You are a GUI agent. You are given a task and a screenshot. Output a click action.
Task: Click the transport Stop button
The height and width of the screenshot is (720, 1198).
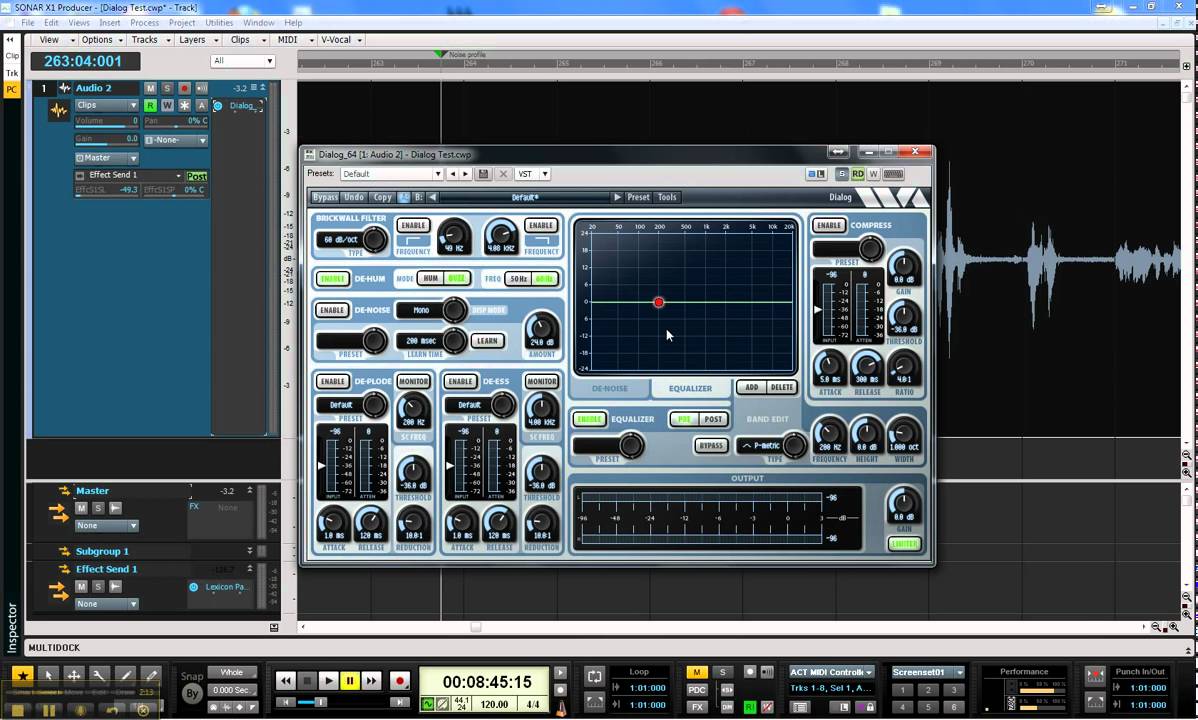tap(307, 680)
